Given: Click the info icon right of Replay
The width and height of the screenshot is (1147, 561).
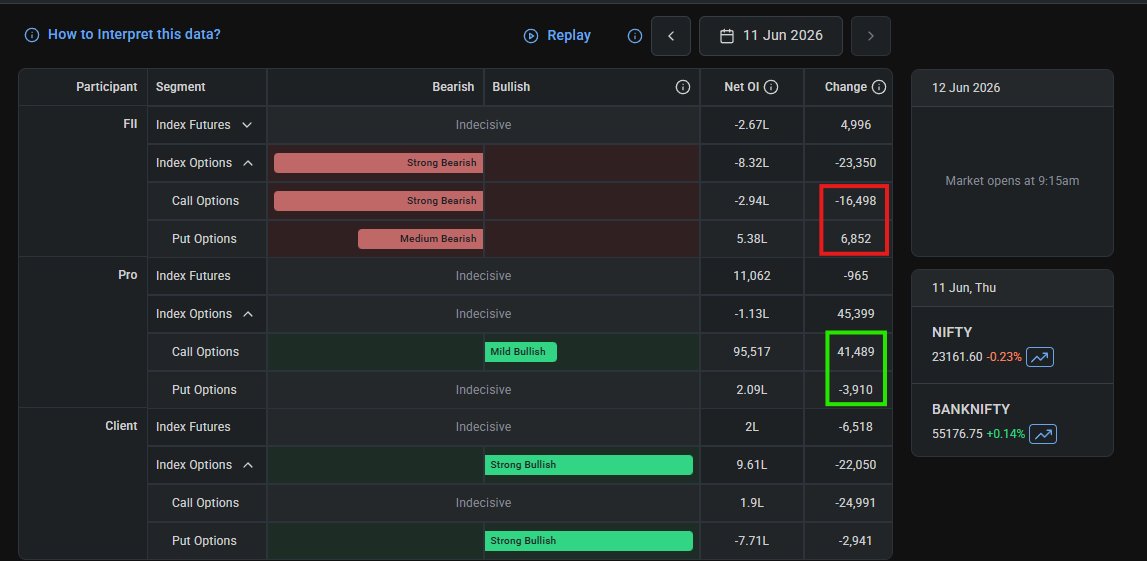Looking at the screenshot, I should 635,36.
